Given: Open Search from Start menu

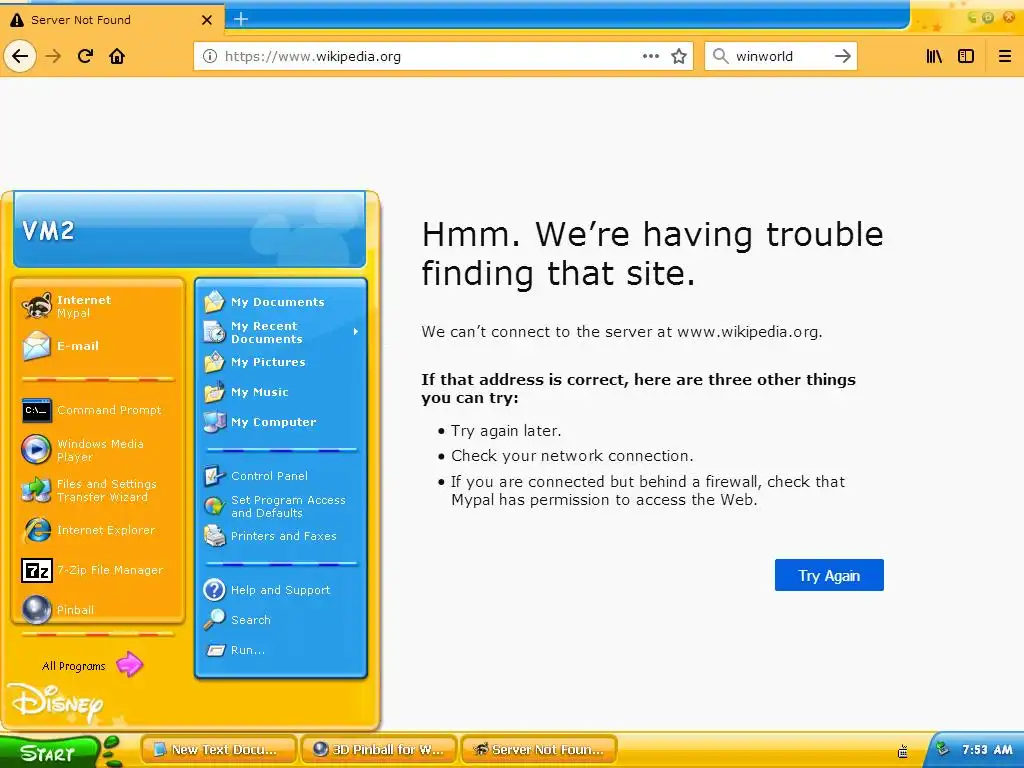Looking at the screenshot, I should pos(281,620).
